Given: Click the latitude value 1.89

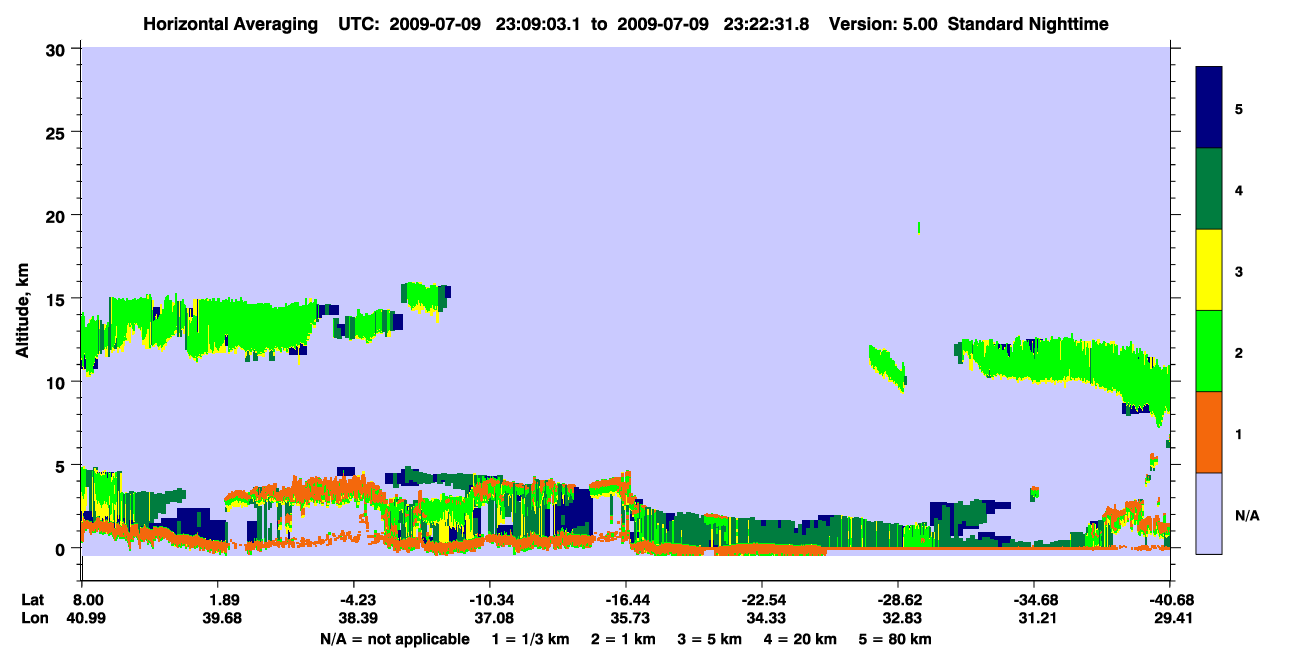Looking at the screenshot, I should tap(223, 600).
